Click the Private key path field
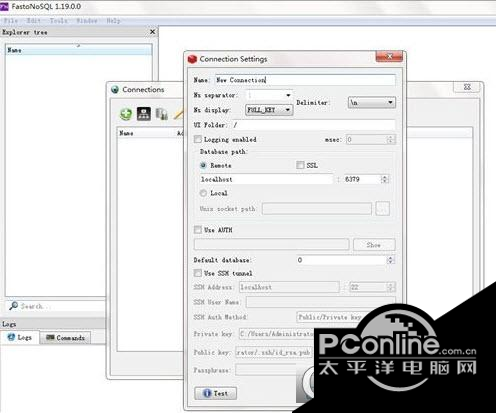 pyautogui.click(x=277, y=334)
